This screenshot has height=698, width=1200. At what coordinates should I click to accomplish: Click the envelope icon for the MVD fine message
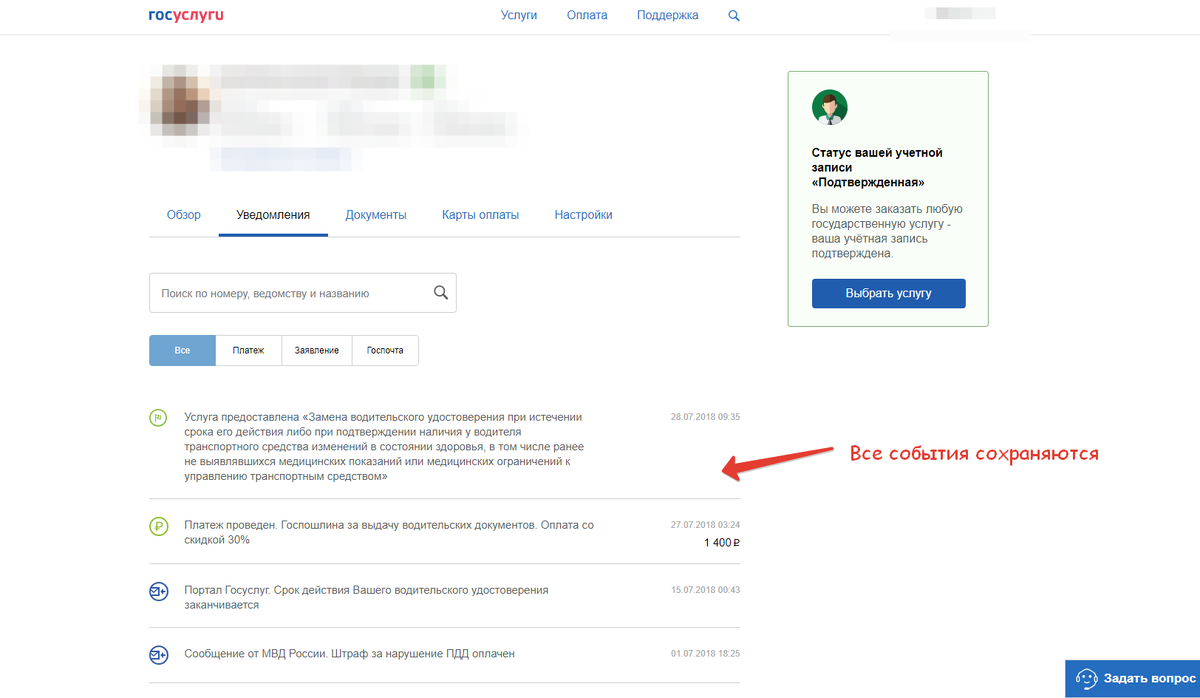[x=158, y=655]
